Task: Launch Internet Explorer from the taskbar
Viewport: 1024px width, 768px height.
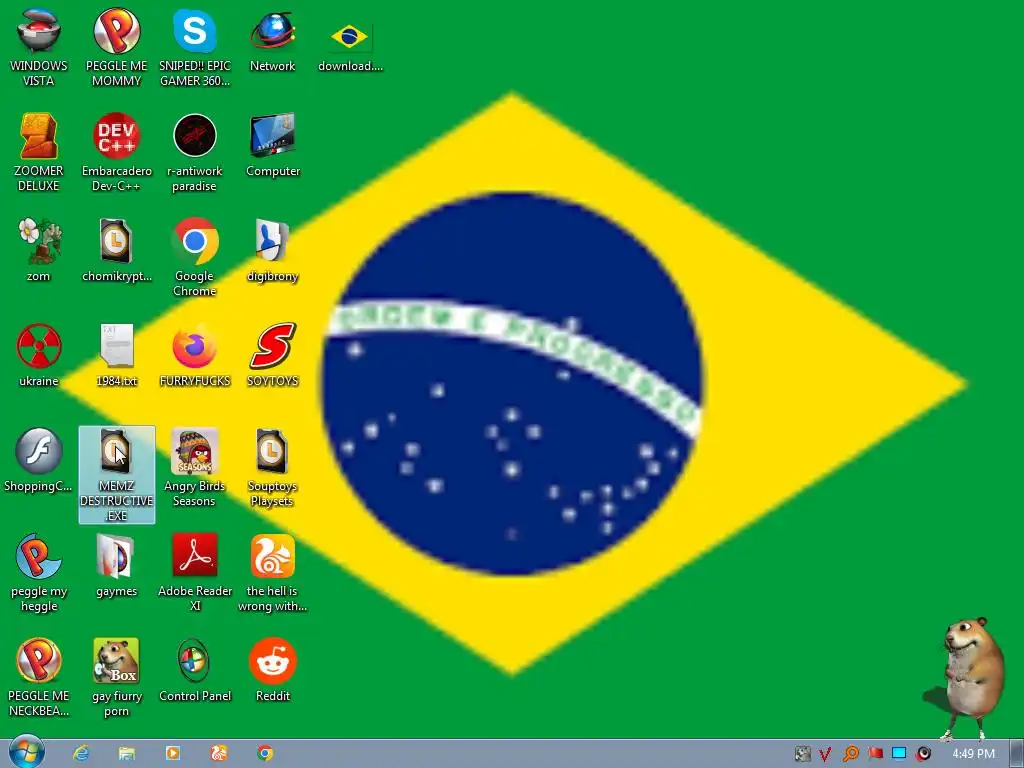Action: [x=81, y=754]
